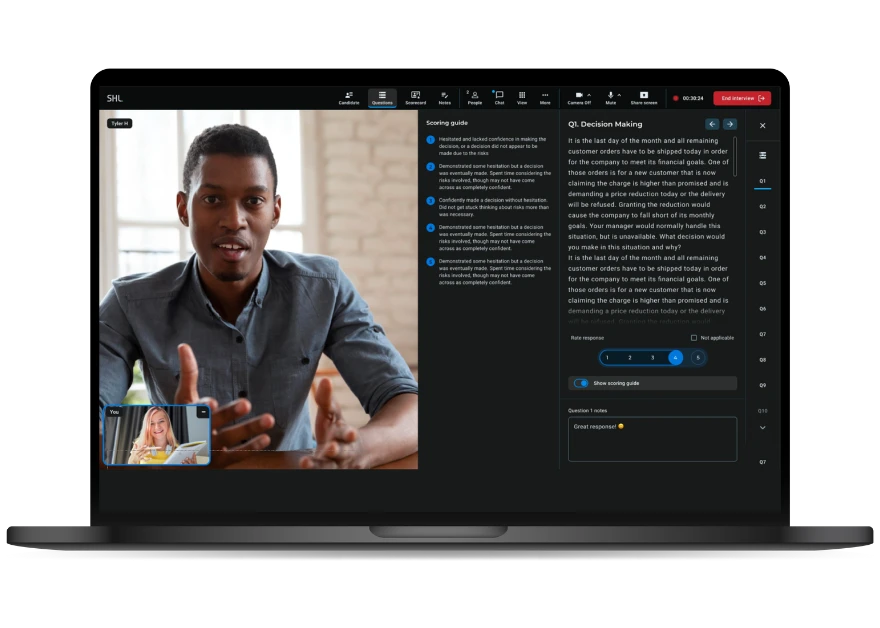Go to next question with right arrow
Screen dimensions: 880x628
[730, 124]
